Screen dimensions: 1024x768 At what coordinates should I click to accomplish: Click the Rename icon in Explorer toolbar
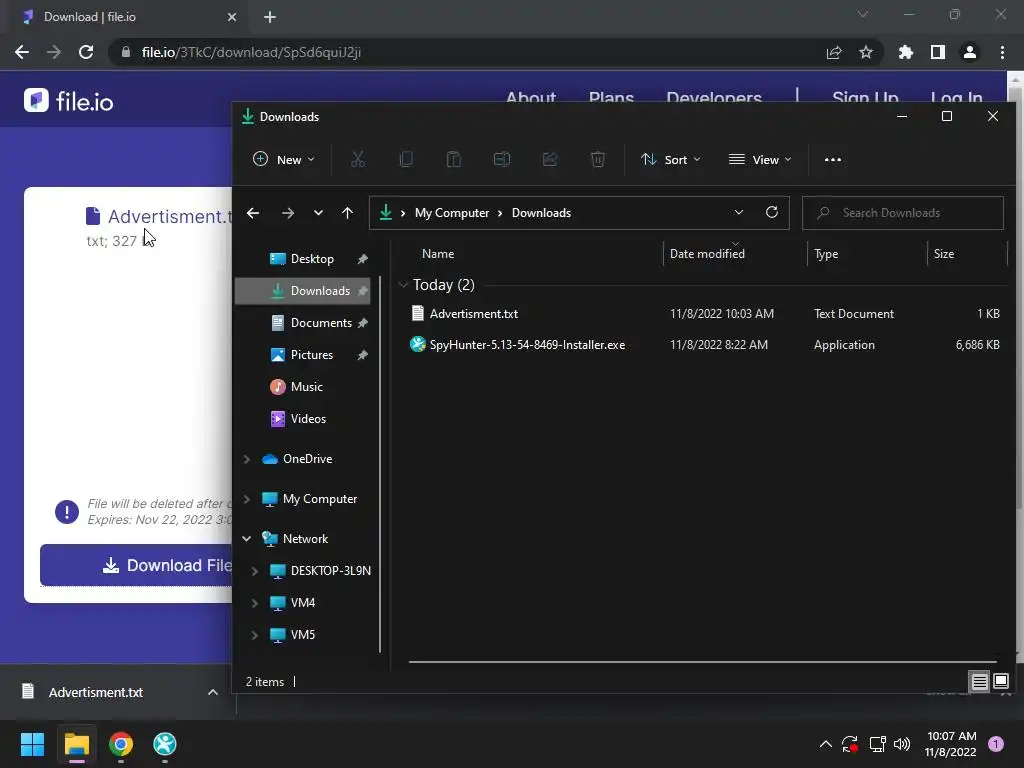(502, 159)
